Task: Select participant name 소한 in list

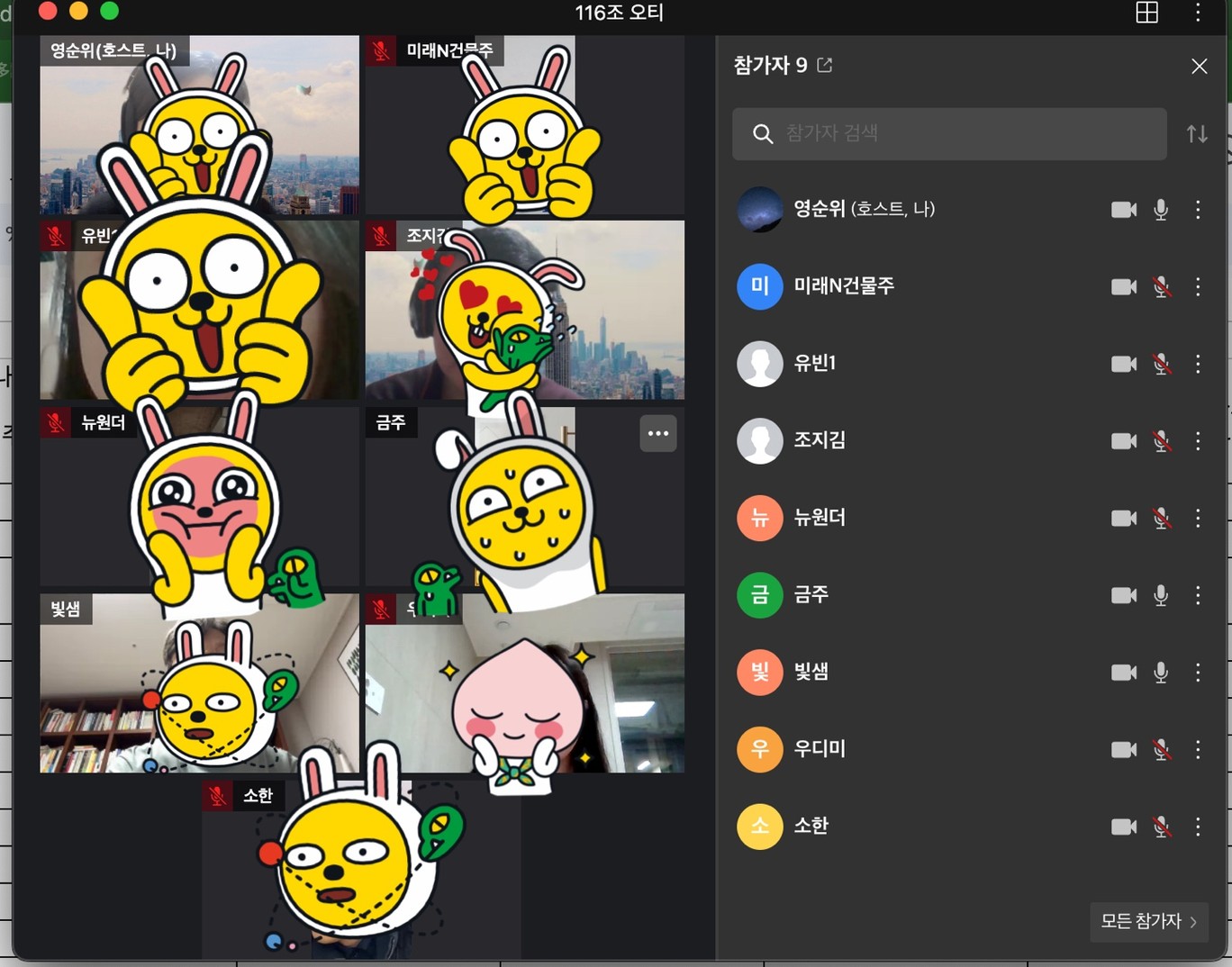Action: (x=811, y=826)
